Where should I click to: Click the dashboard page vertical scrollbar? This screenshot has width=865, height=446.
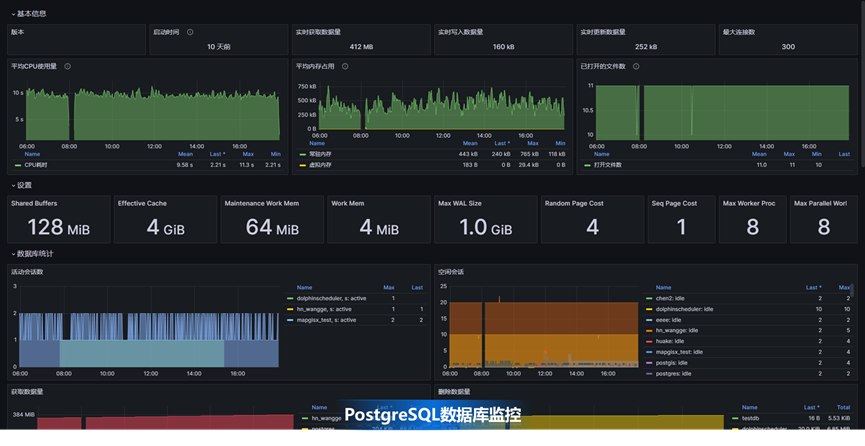click(862, 83)
